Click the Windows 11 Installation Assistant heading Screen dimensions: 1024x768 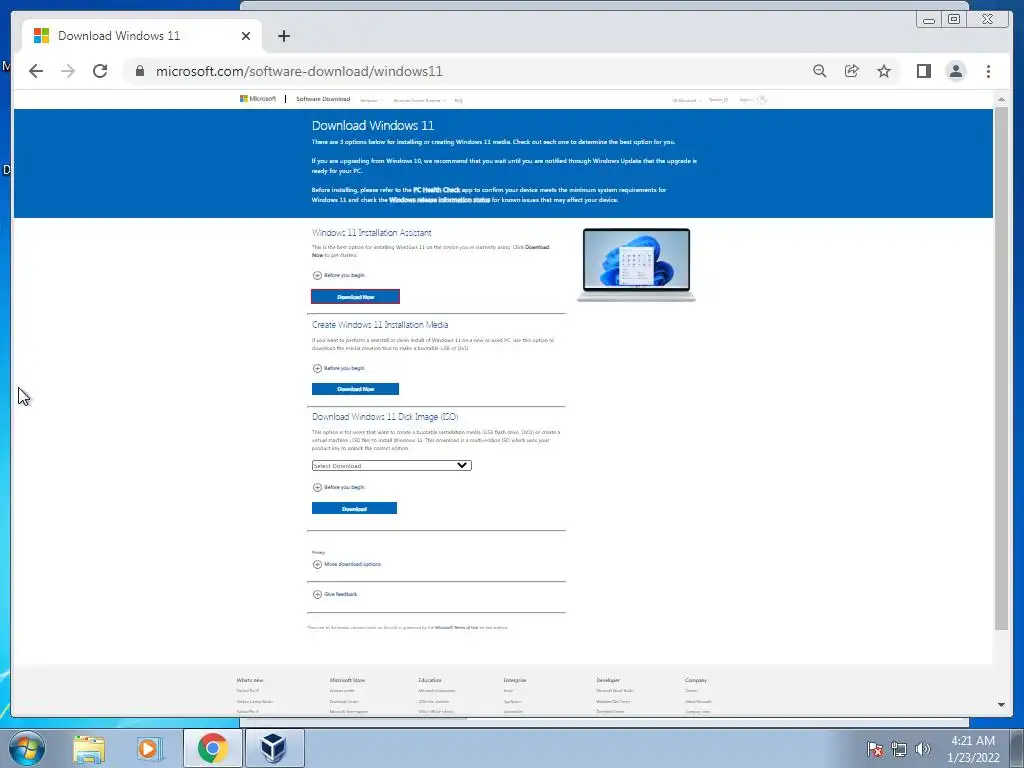pos(372,232)
